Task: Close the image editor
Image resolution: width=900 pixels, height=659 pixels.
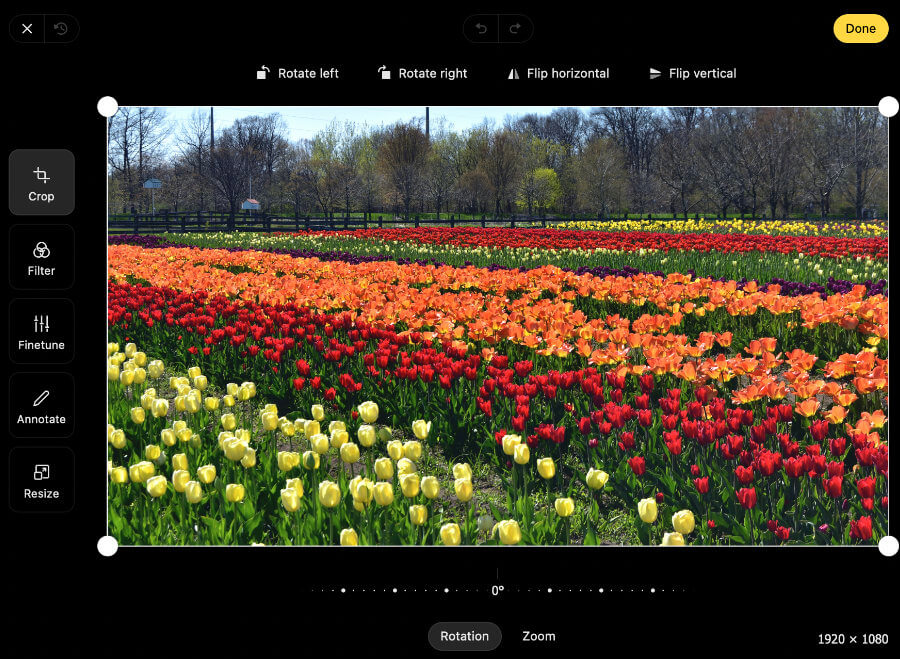Action: [x=26, y=28]
